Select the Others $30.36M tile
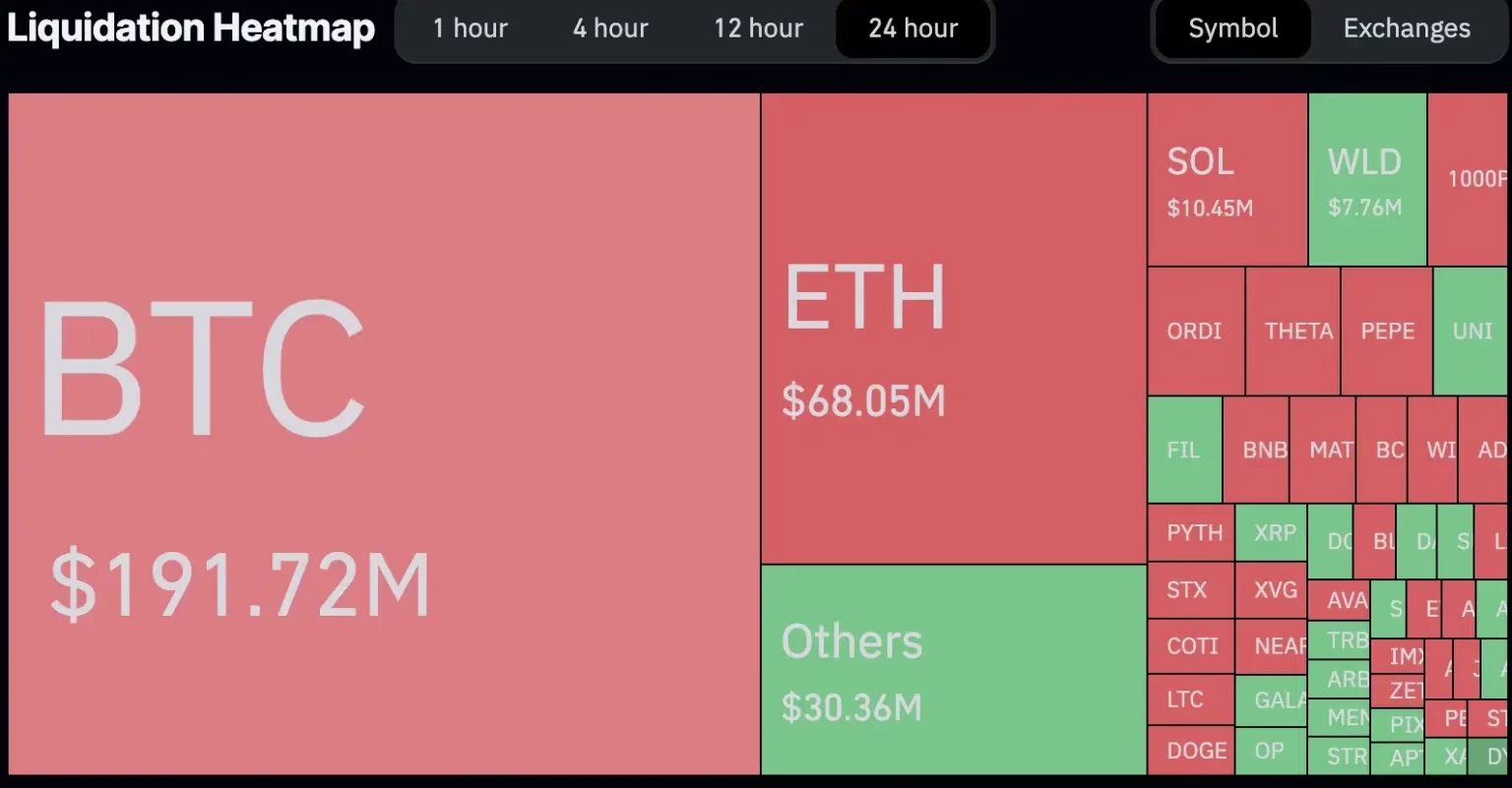 (953, 670)
